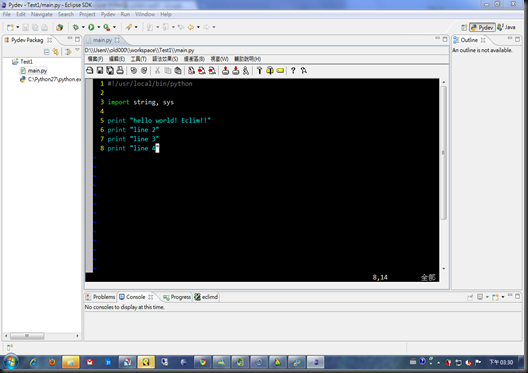Click the gvim Open file icon
The image size is (528, 373).
click(x=90, y=70)
